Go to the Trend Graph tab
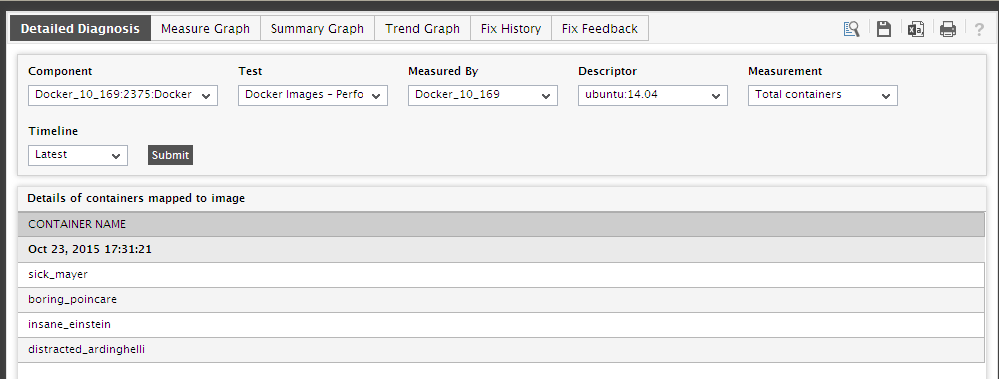The width and height of the screenshot is (999, 379). point(422,29)
